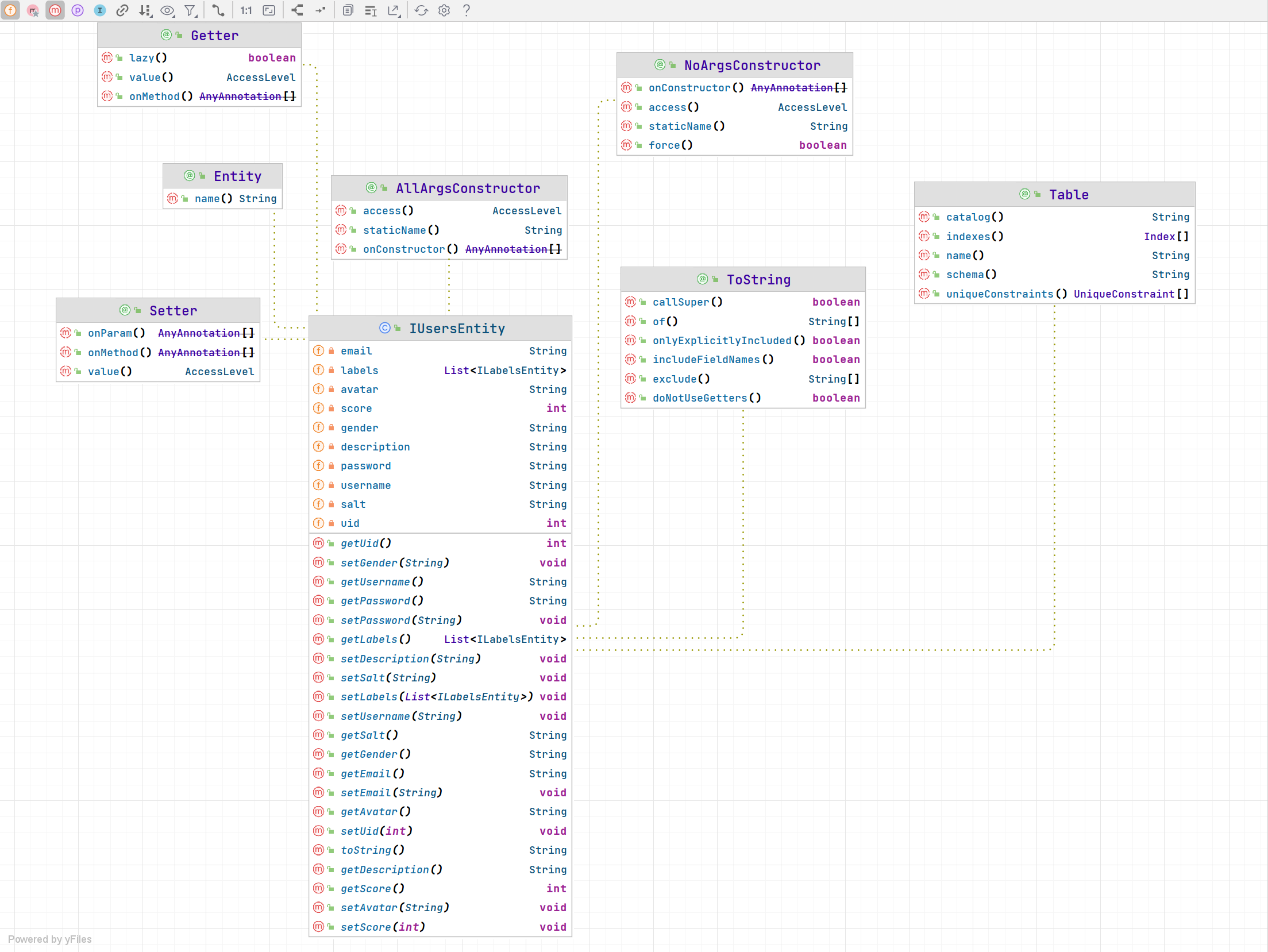
Task: Click the Show Dependencies link icon
Action: pyautogui.click(x=122, y=10)
